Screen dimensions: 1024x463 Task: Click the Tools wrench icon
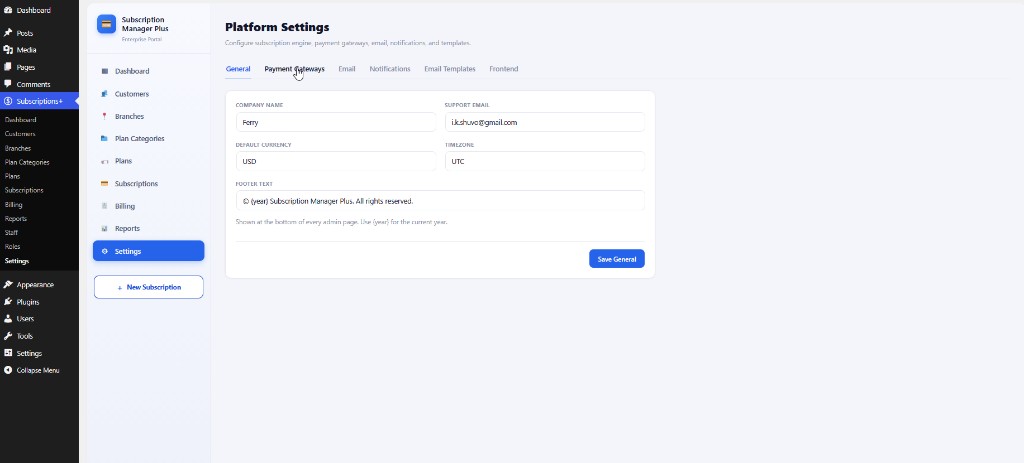[8, 336]
